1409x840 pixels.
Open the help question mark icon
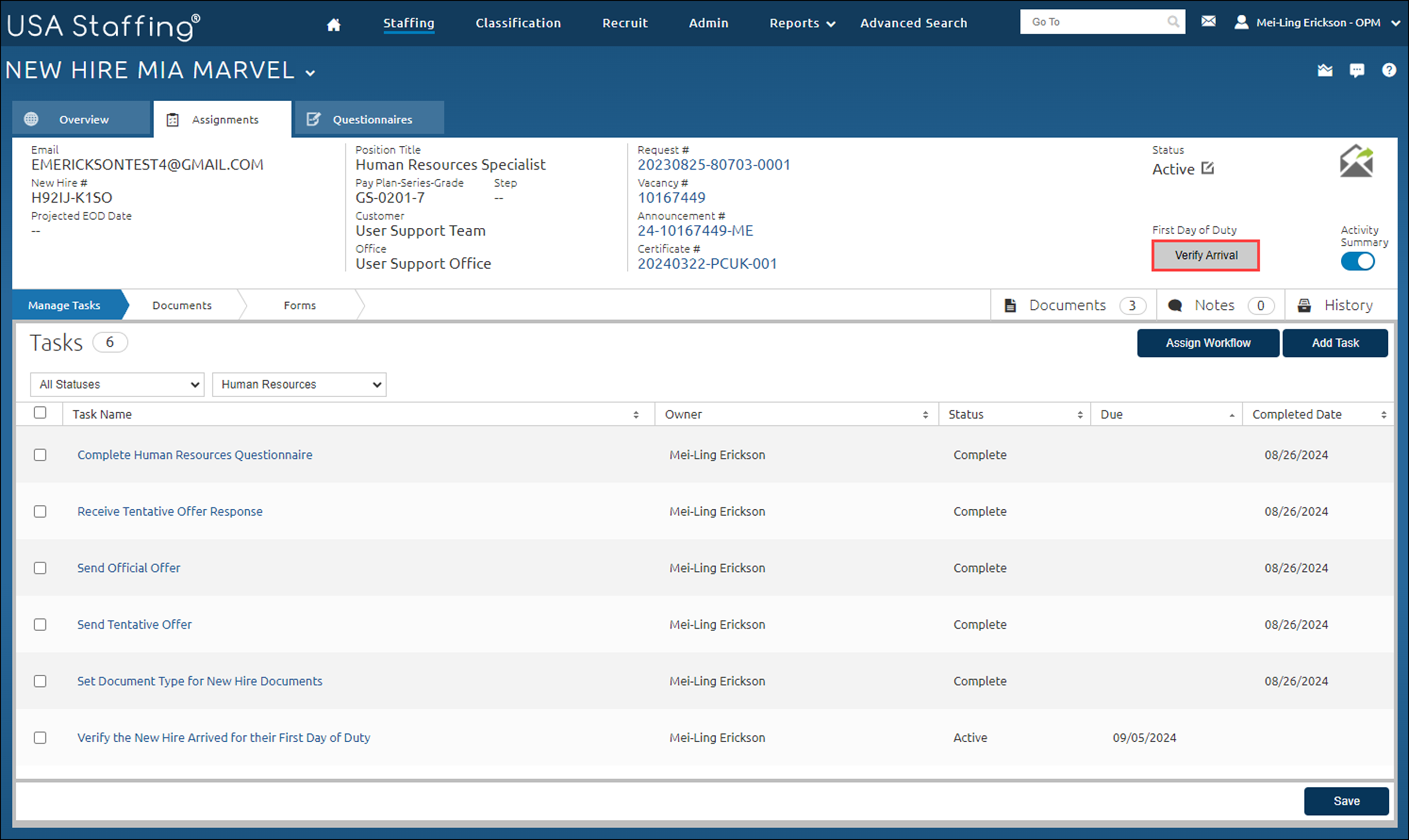pyautogui.click(x=1389, y=70)
